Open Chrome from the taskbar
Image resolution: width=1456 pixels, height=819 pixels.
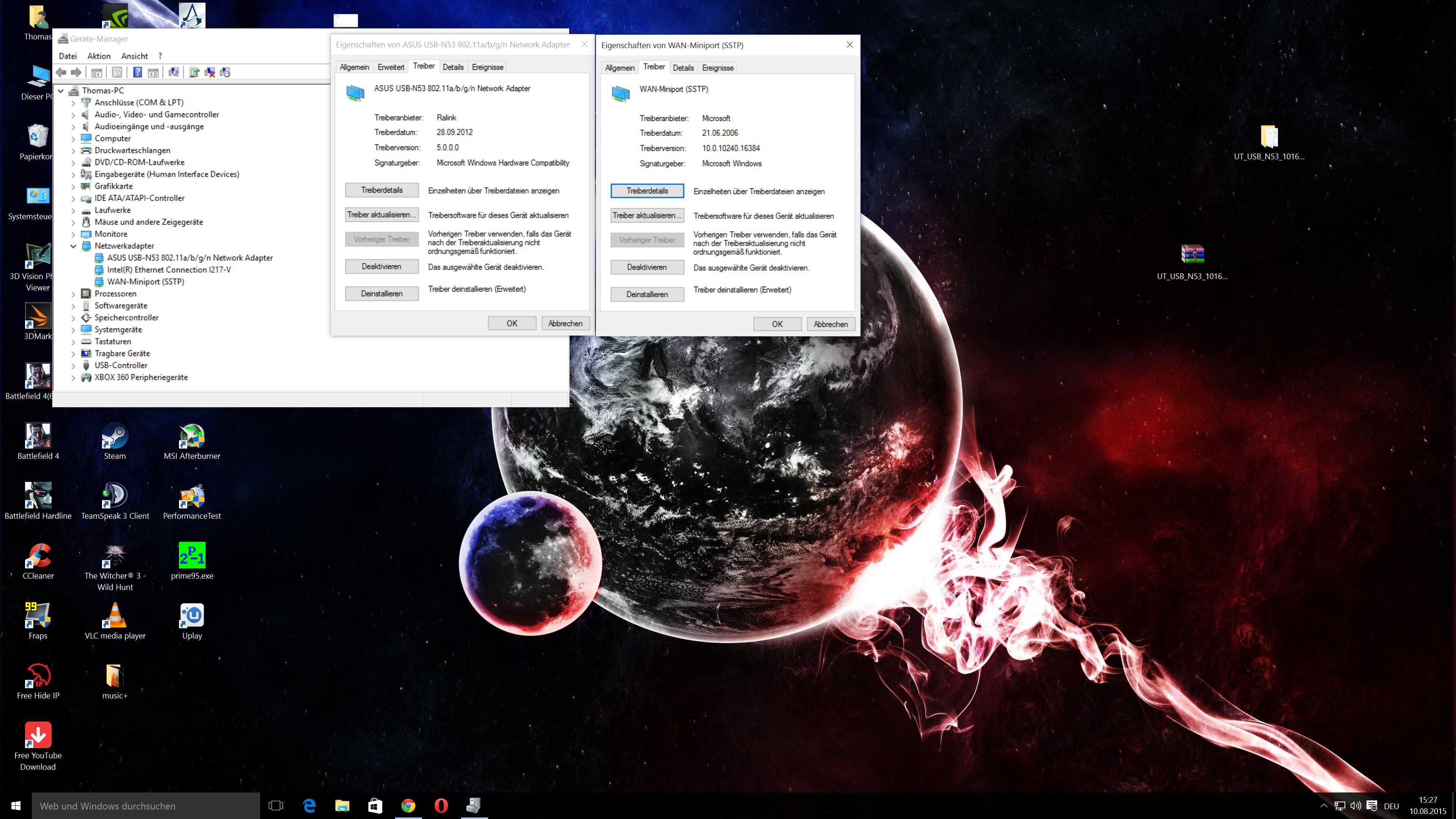pos(408,805)
